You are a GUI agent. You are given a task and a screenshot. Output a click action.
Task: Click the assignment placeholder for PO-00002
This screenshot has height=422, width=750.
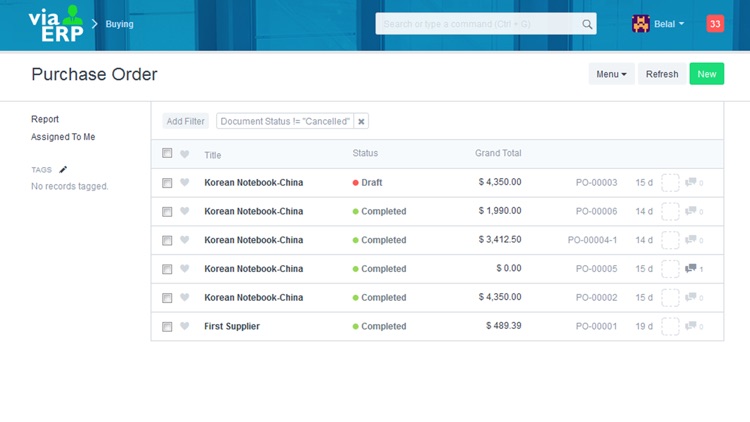coord(670,298)
